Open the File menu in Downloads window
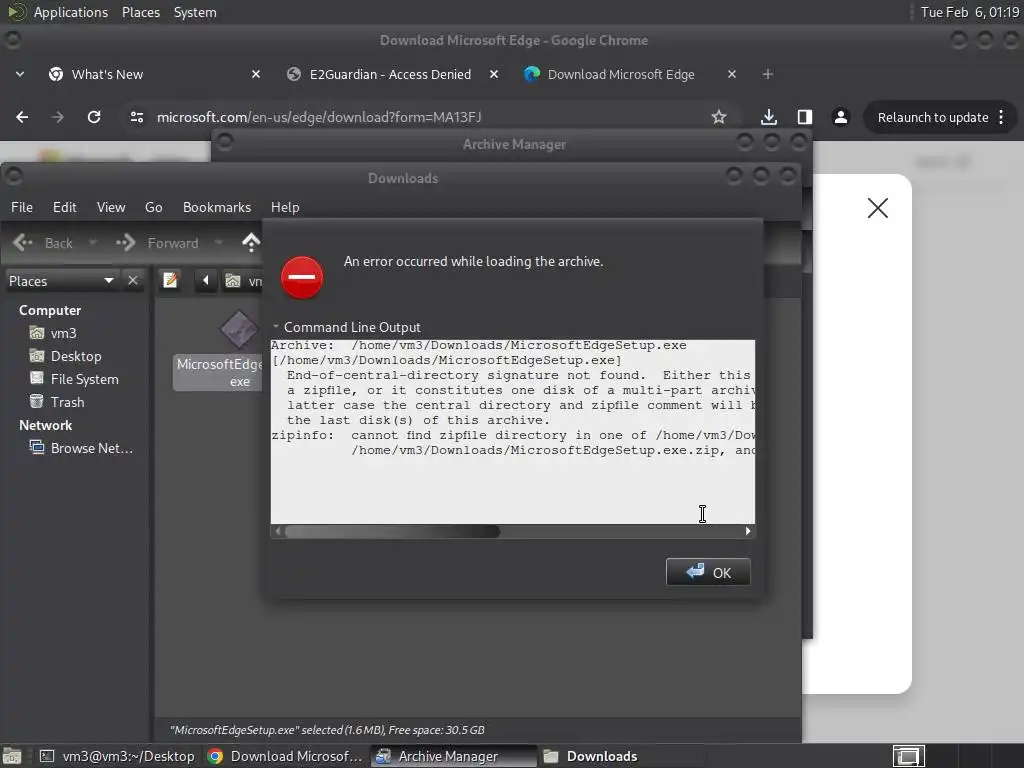Screen dimensions: 1024x768 pyautogui.click(x=22, y=207)
